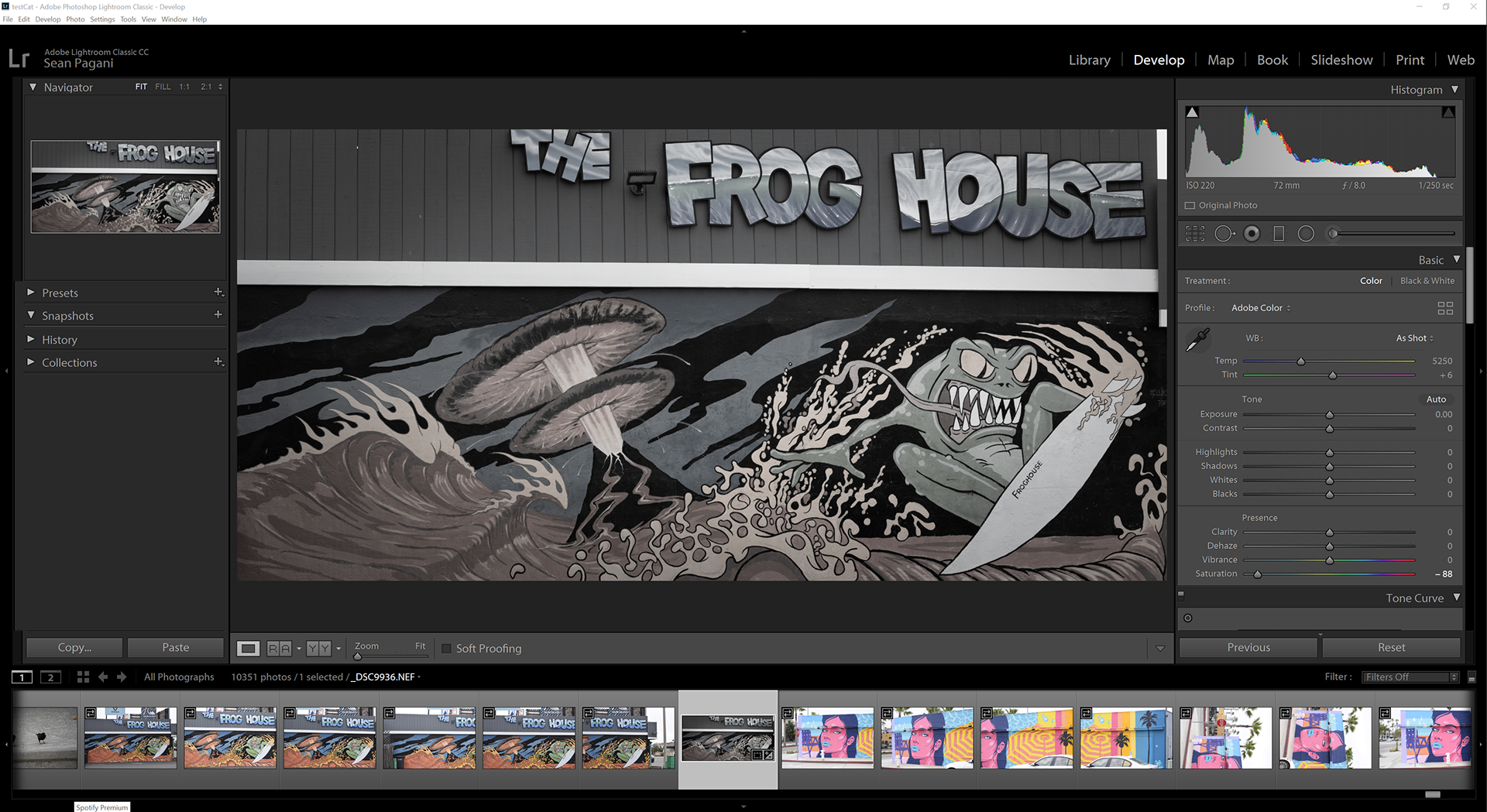Adjust the toolbar Zoom slider
Screen dimensions: 1487x812
358,656
